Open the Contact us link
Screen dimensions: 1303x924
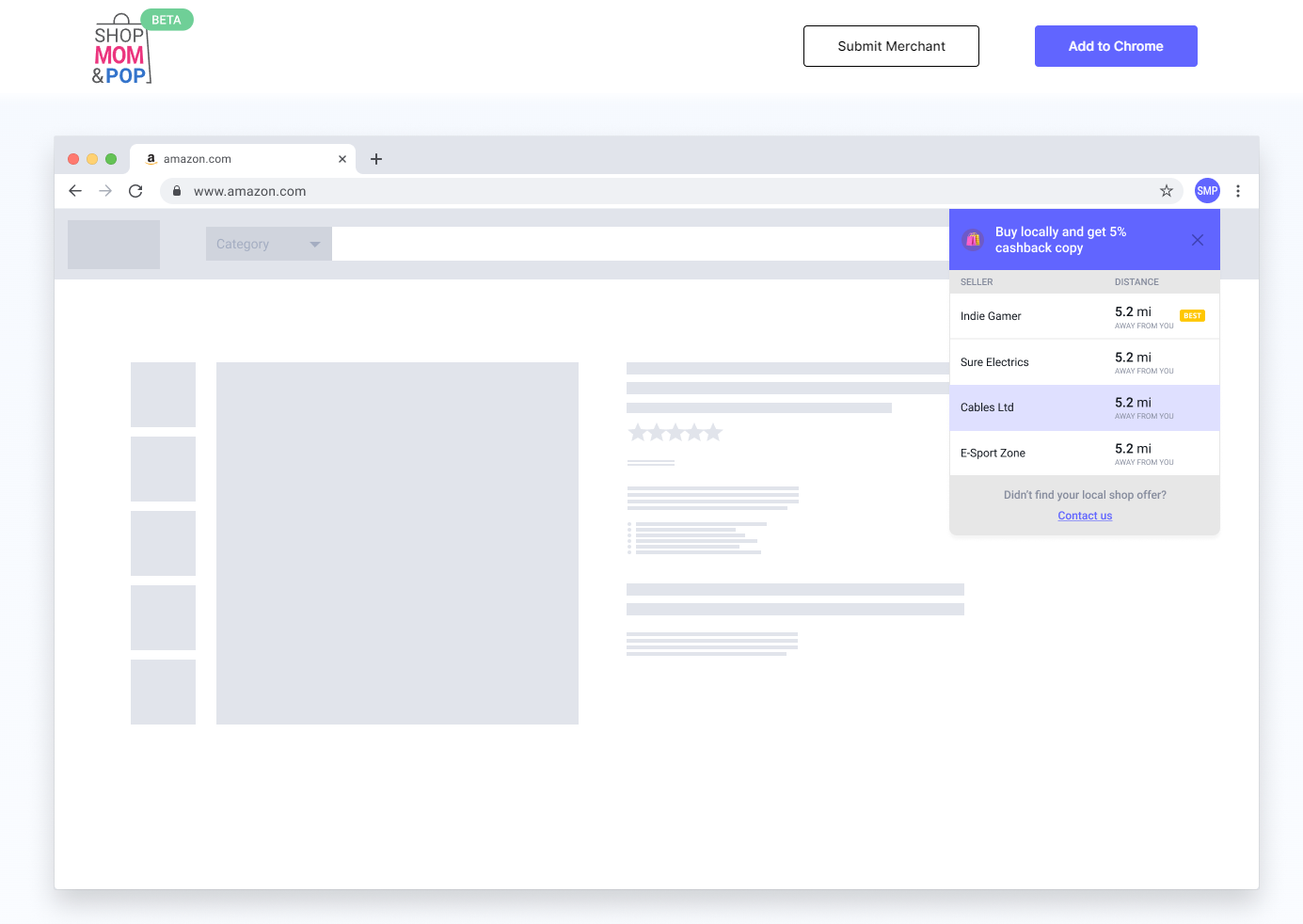pyautogui.click(x=1085, y=516)
